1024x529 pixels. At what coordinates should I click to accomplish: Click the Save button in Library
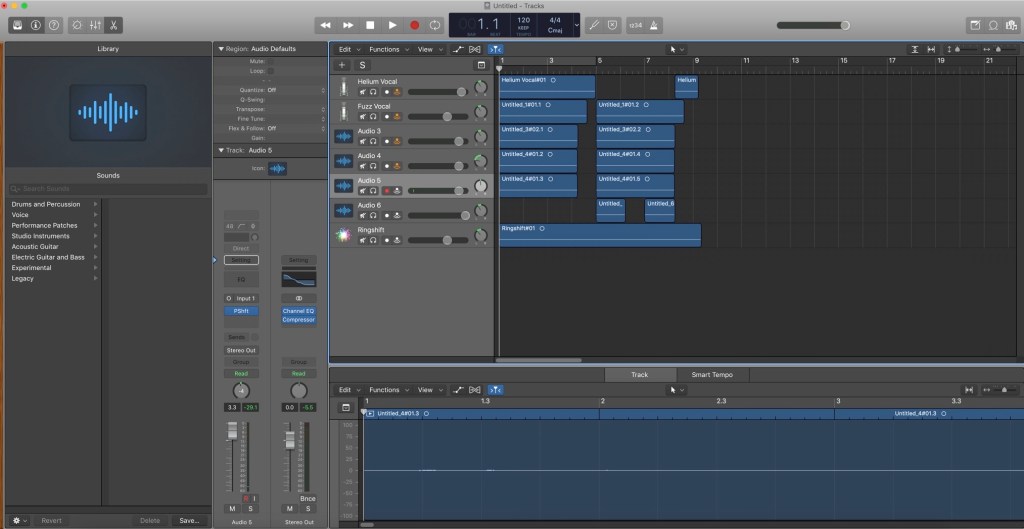click(x=188, y=520)
